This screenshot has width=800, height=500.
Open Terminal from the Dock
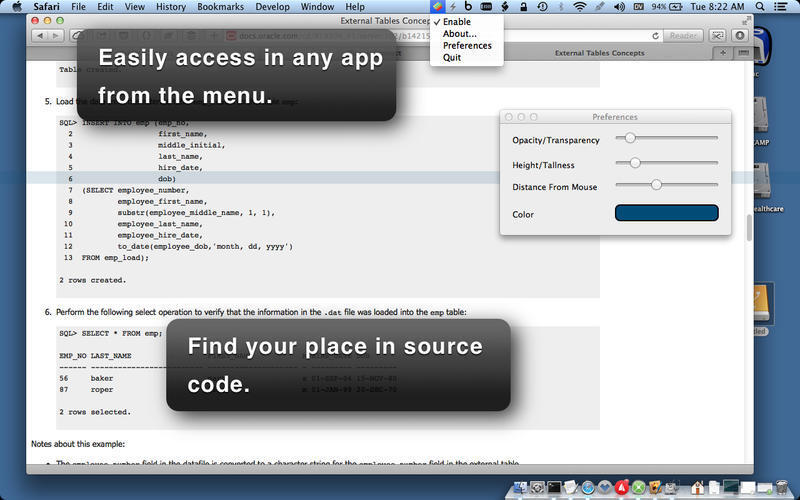pyautogui.click(x=554, y=487)
